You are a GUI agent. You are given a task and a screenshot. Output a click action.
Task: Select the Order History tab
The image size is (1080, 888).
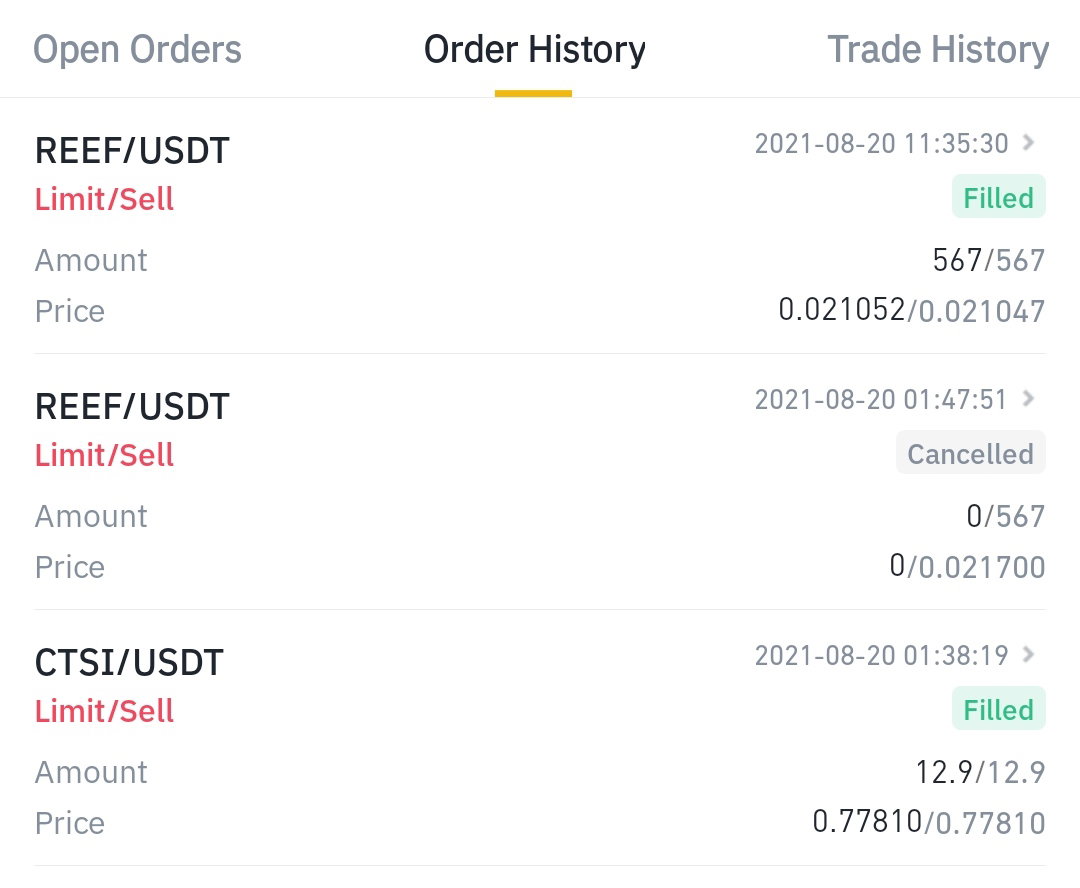tap(534, 50)
